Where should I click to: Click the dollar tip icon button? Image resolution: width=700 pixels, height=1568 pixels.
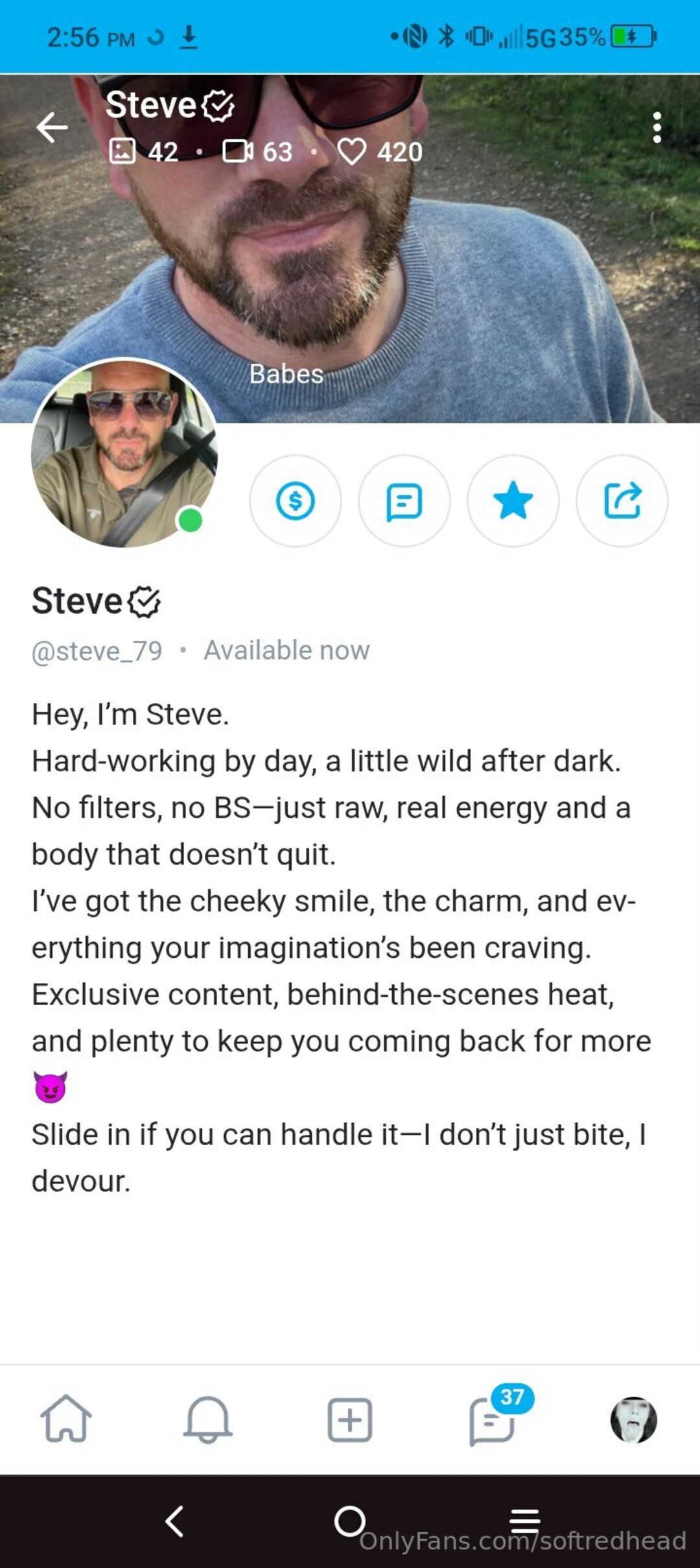click(x=295, y=501)
